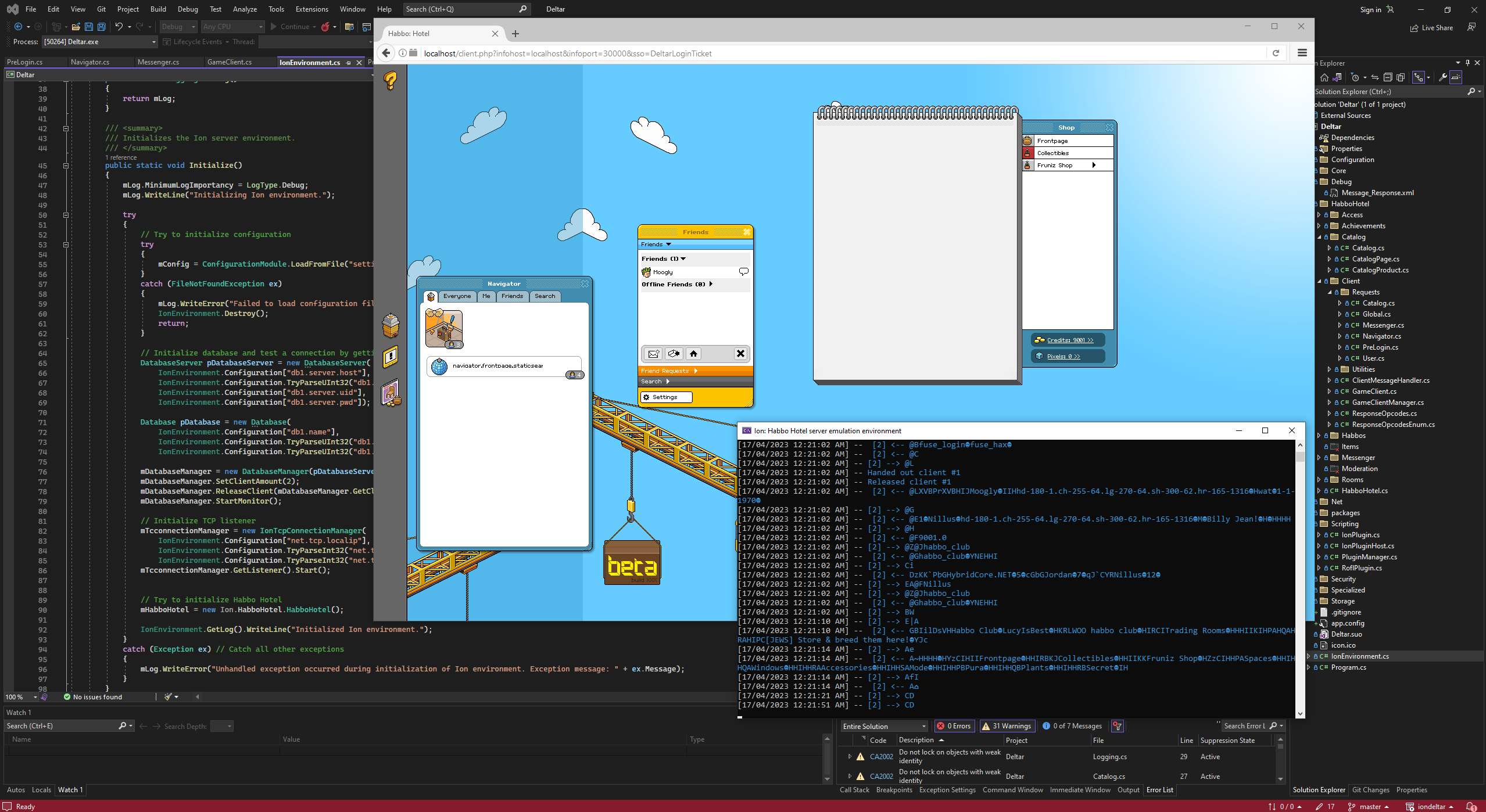
Task: Click the Solution Explorer Home icon
Action: click(1324, 77)
